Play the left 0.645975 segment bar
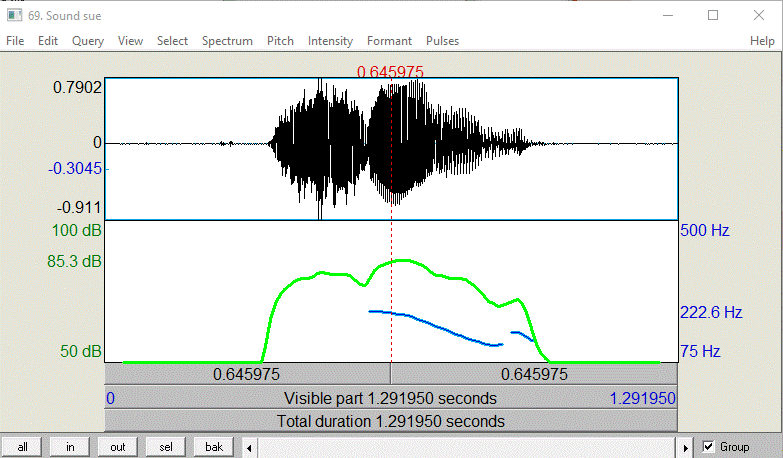 [247, 374]
